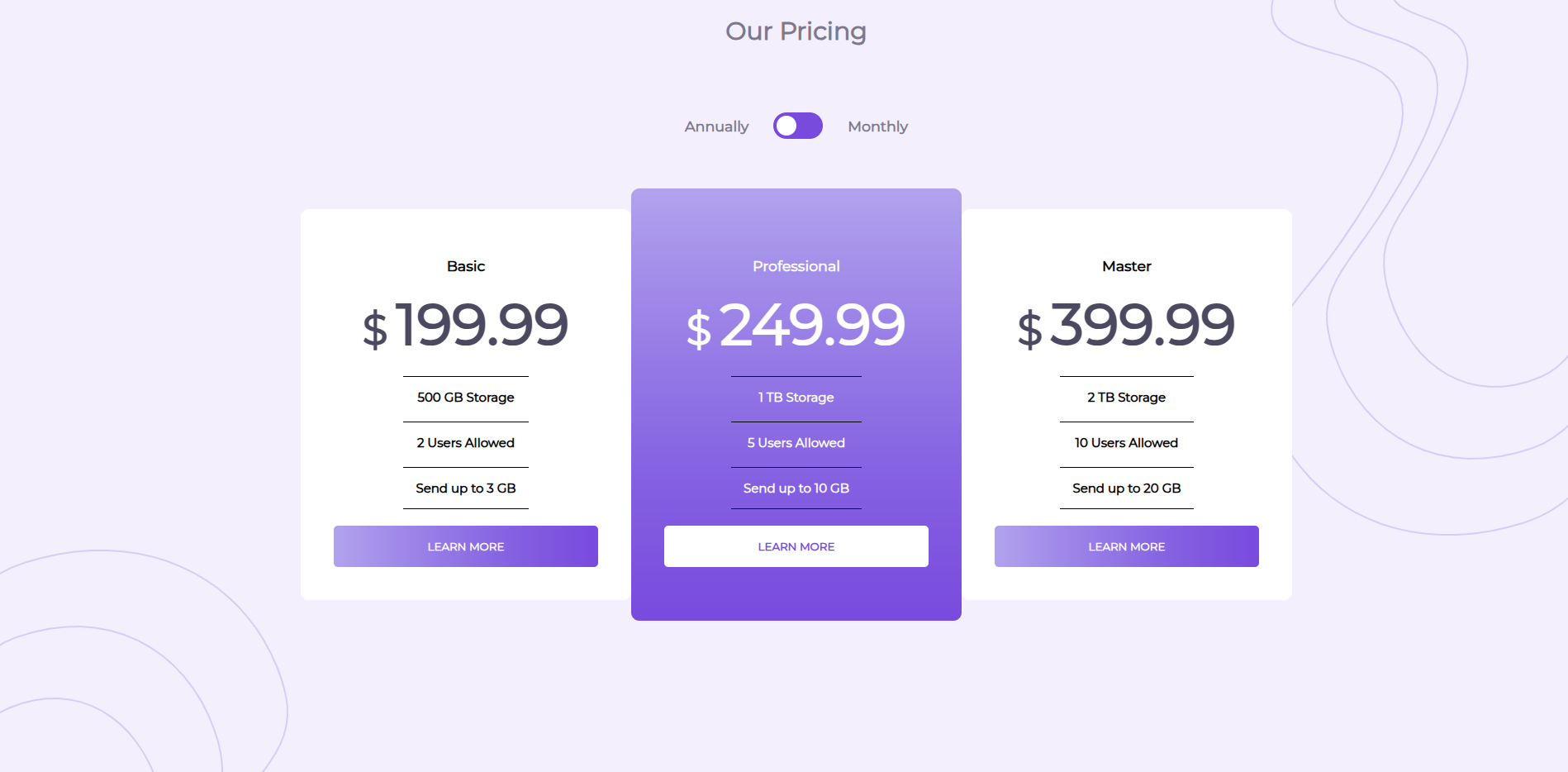The width and height of the screenshot is (1568, 772).
Task: Click Learn More on the Basic plan
Action: [x=465, y=546]
